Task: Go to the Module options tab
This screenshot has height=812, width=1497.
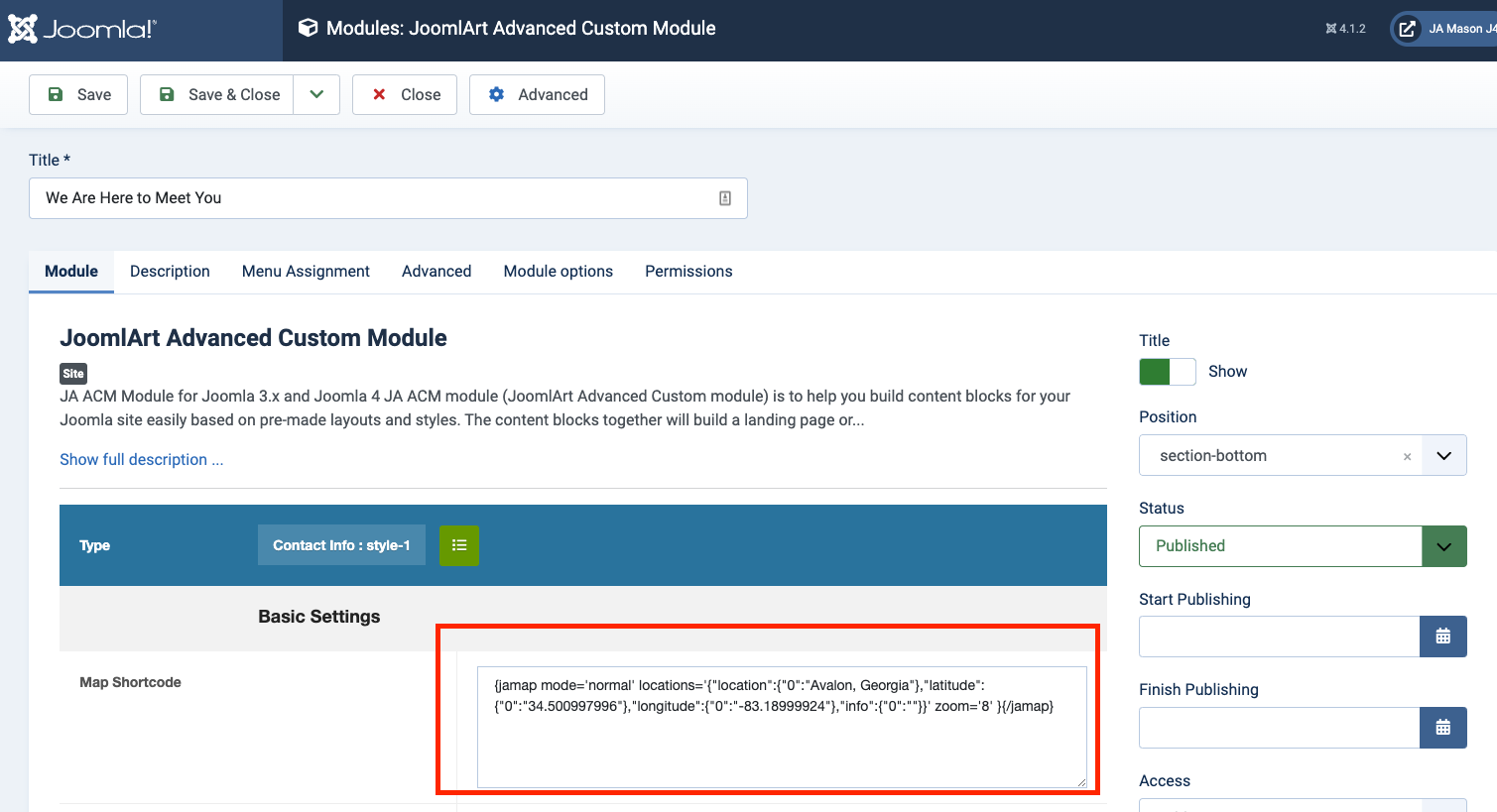Action: click(x=559, y=272)
